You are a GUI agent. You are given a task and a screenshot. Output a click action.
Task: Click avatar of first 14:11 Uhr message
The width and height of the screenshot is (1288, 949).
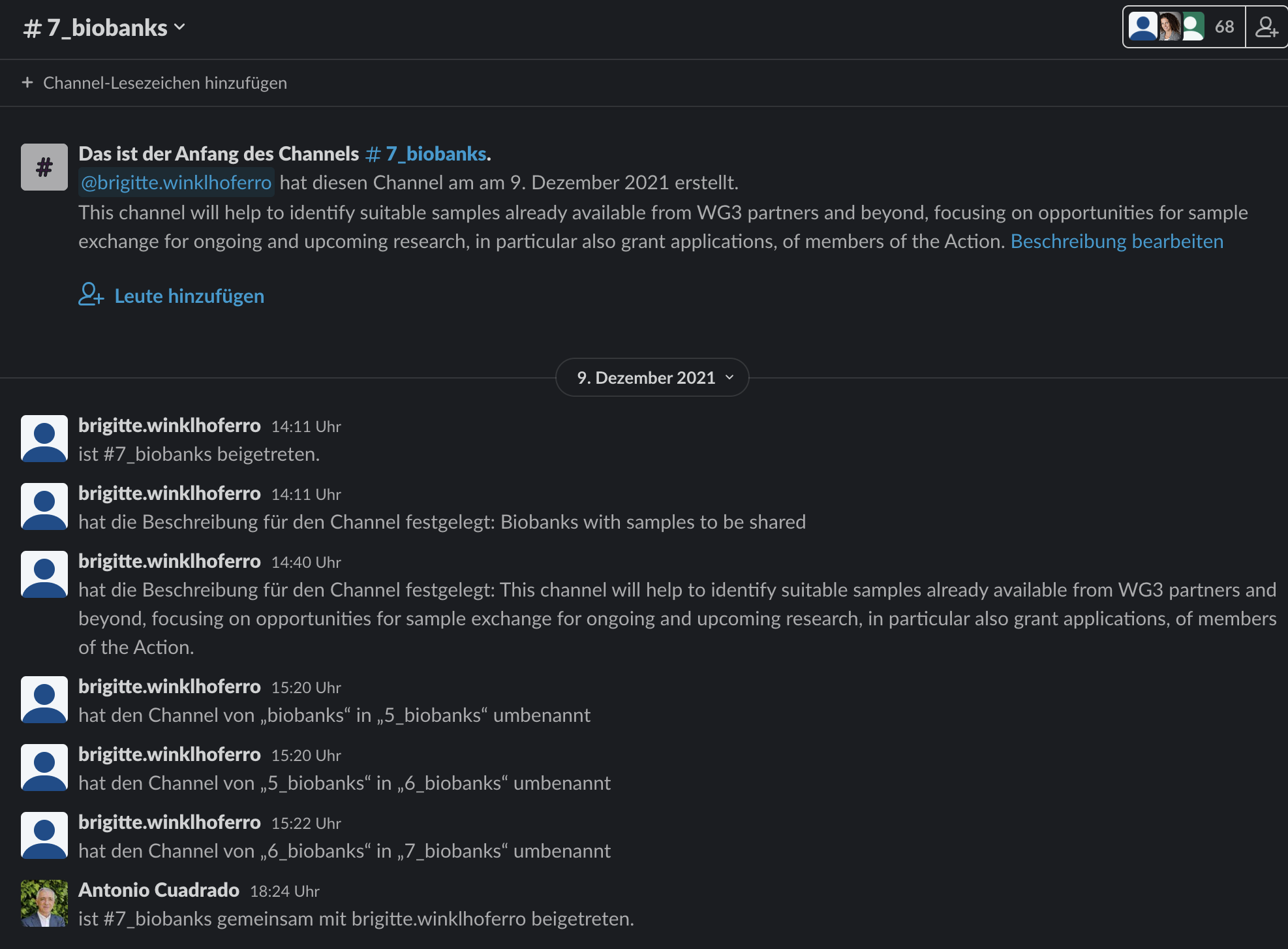pos(44,438)
